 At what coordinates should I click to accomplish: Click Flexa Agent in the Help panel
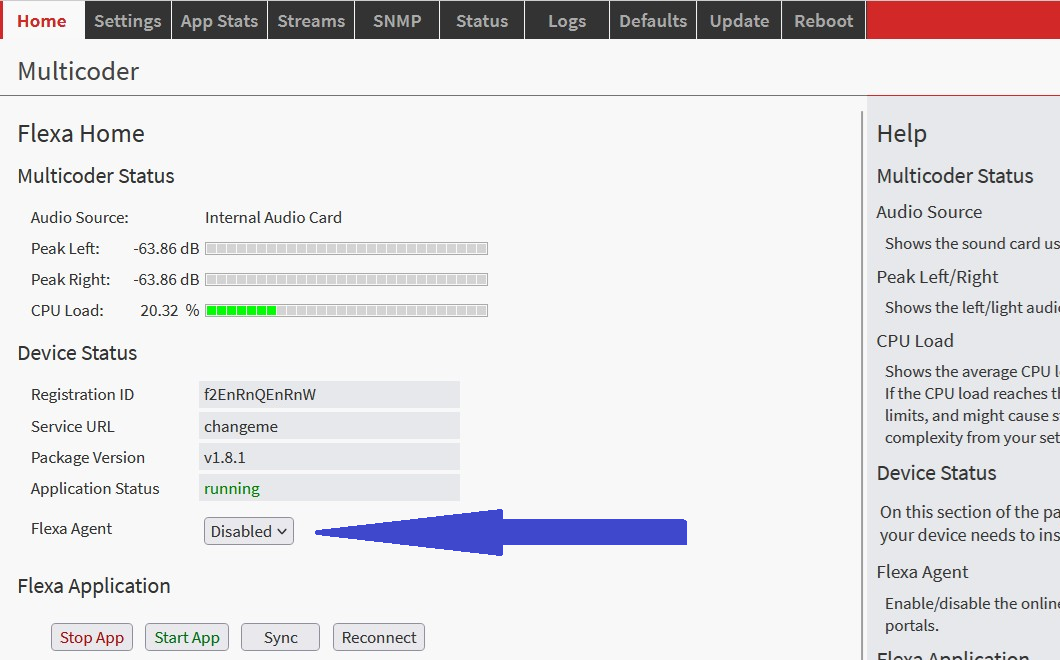coord(923,572)
